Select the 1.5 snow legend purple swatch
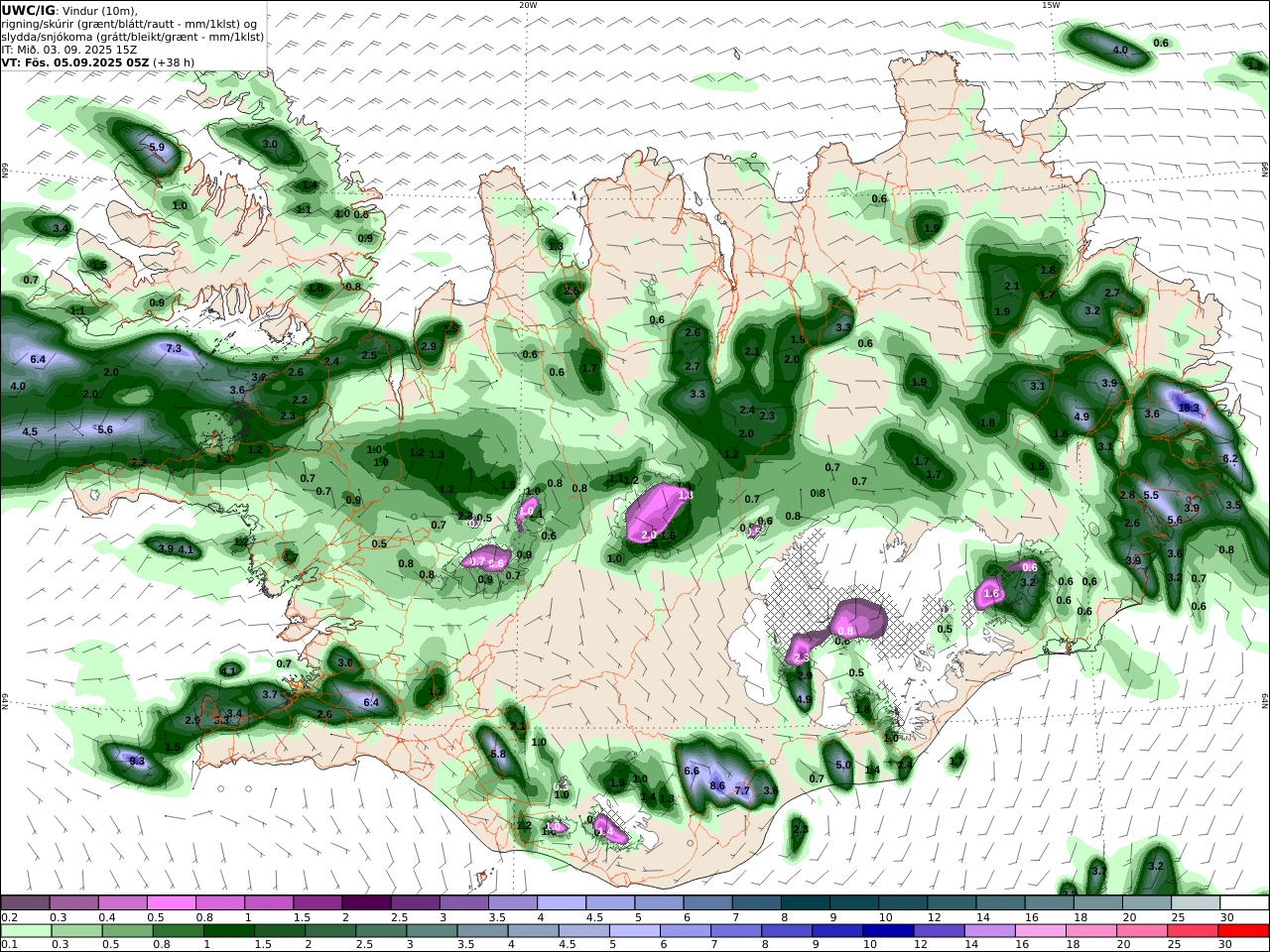Screen dimensions: 1270x952 click(317, 902)
